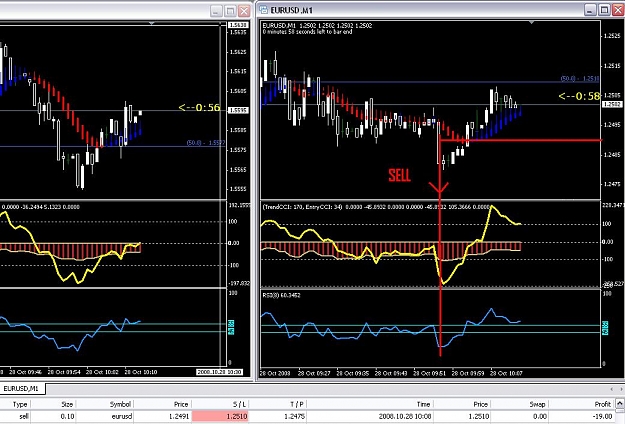Minimize the left chart window
Viewport: 625px width, 424px height.
(x=216, y=11)
